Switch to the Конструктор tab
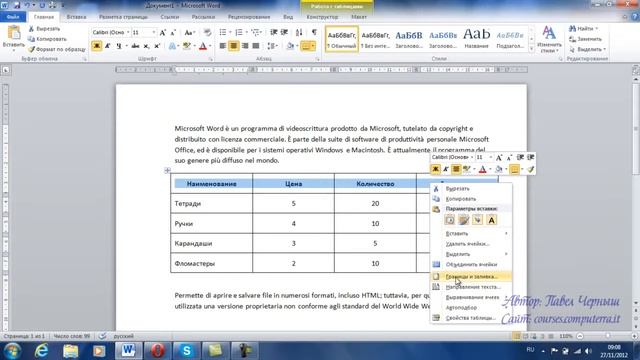Viewport: 640px width, 360px height. click(x=322, y=17)
